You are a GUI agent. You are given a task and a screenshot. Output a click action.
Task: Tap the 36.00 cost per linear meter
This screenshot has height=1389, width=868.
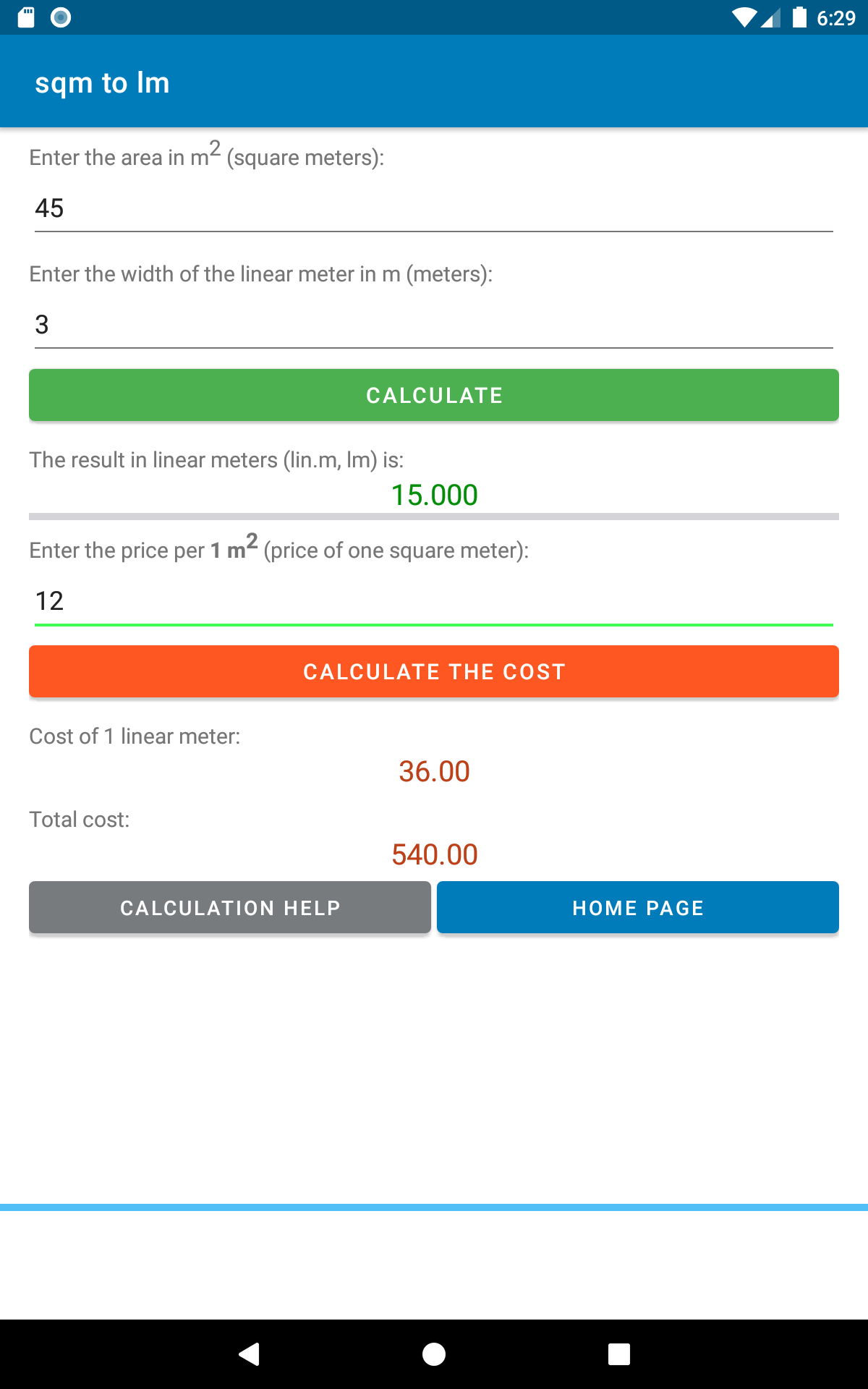point(434,772)
